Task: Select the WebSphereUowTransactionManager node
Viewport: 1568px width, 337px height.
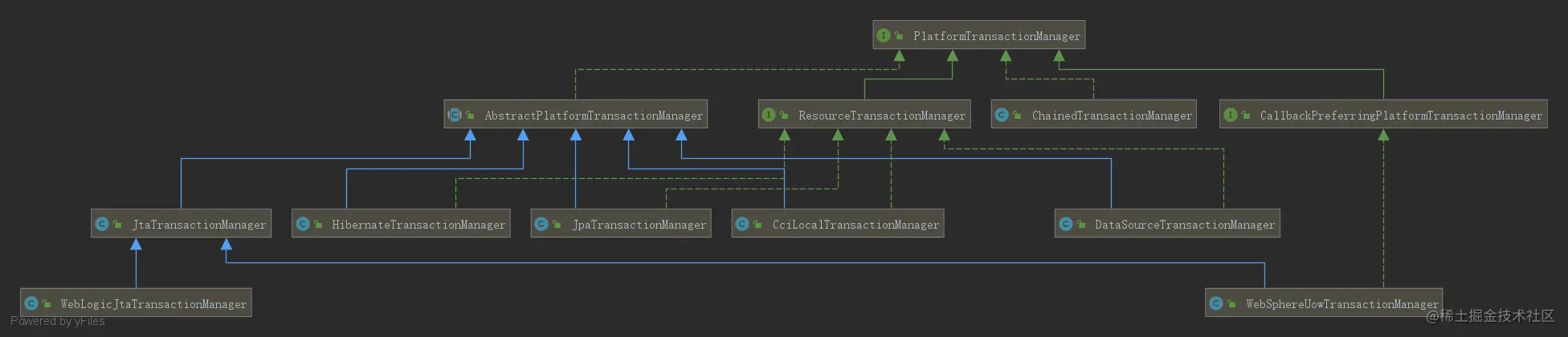Action: [x=1324, y=303]
